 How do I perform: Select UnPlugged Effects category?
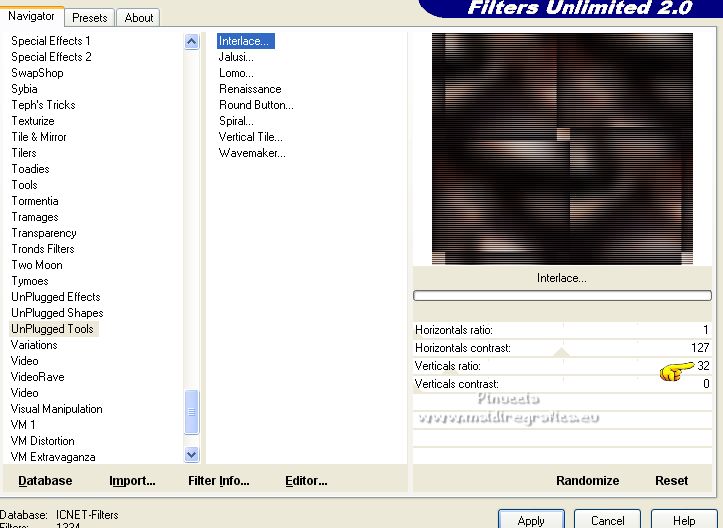click(56, 297)
